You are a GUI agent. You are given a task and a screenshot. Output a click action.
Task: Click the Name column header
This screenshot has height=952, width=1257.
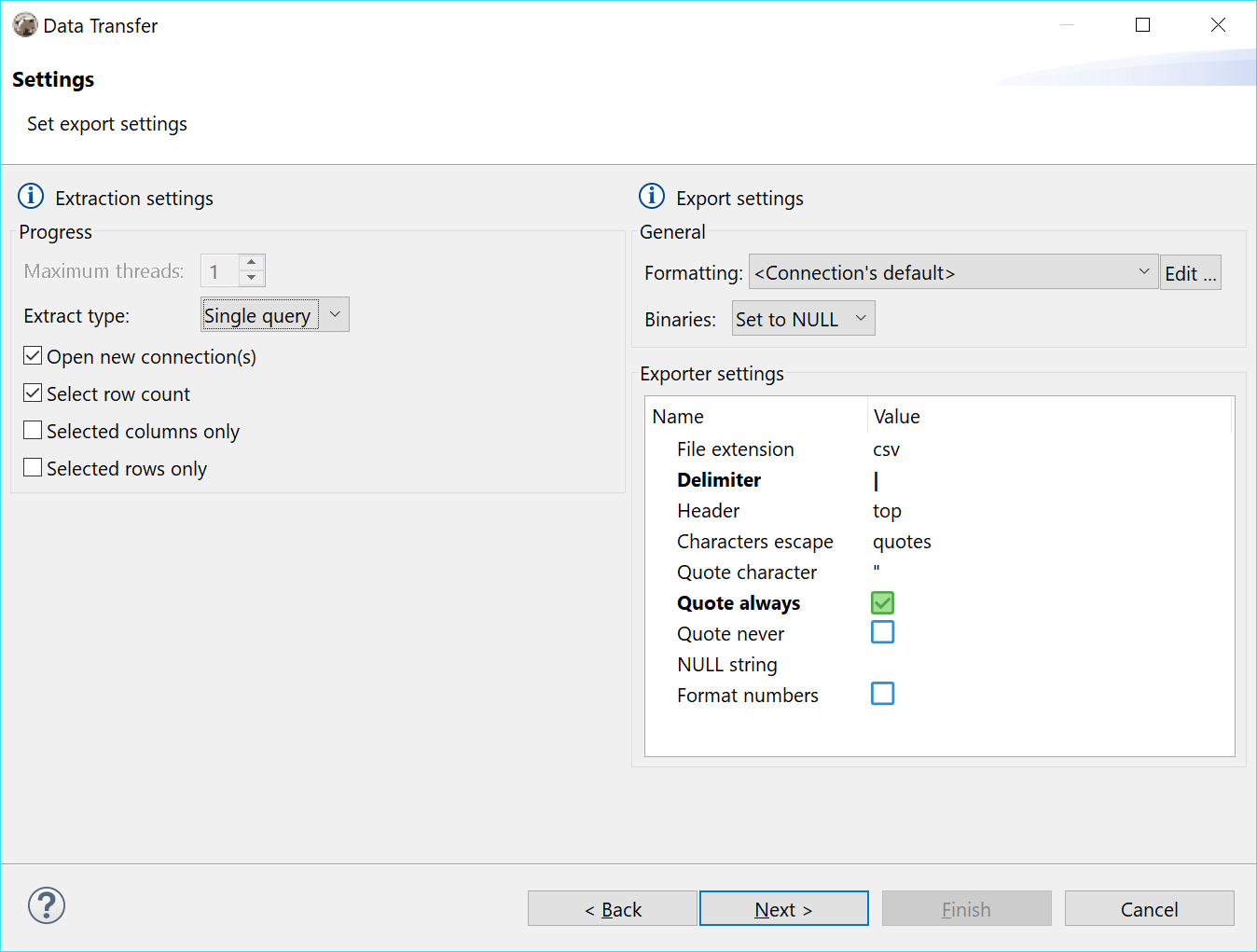tap(756, 417)
